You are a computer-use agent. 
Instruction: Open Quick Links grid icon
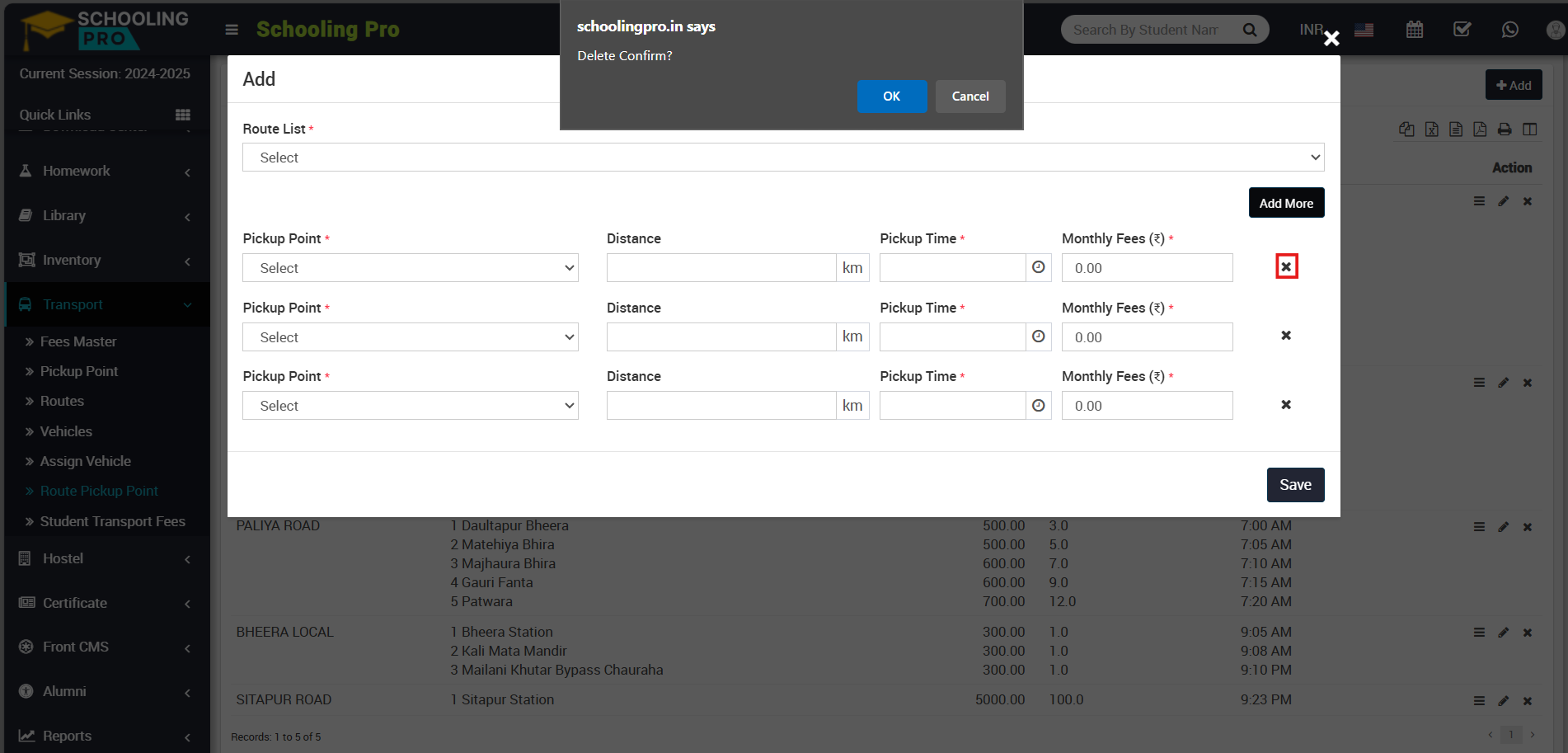(183, 115)
